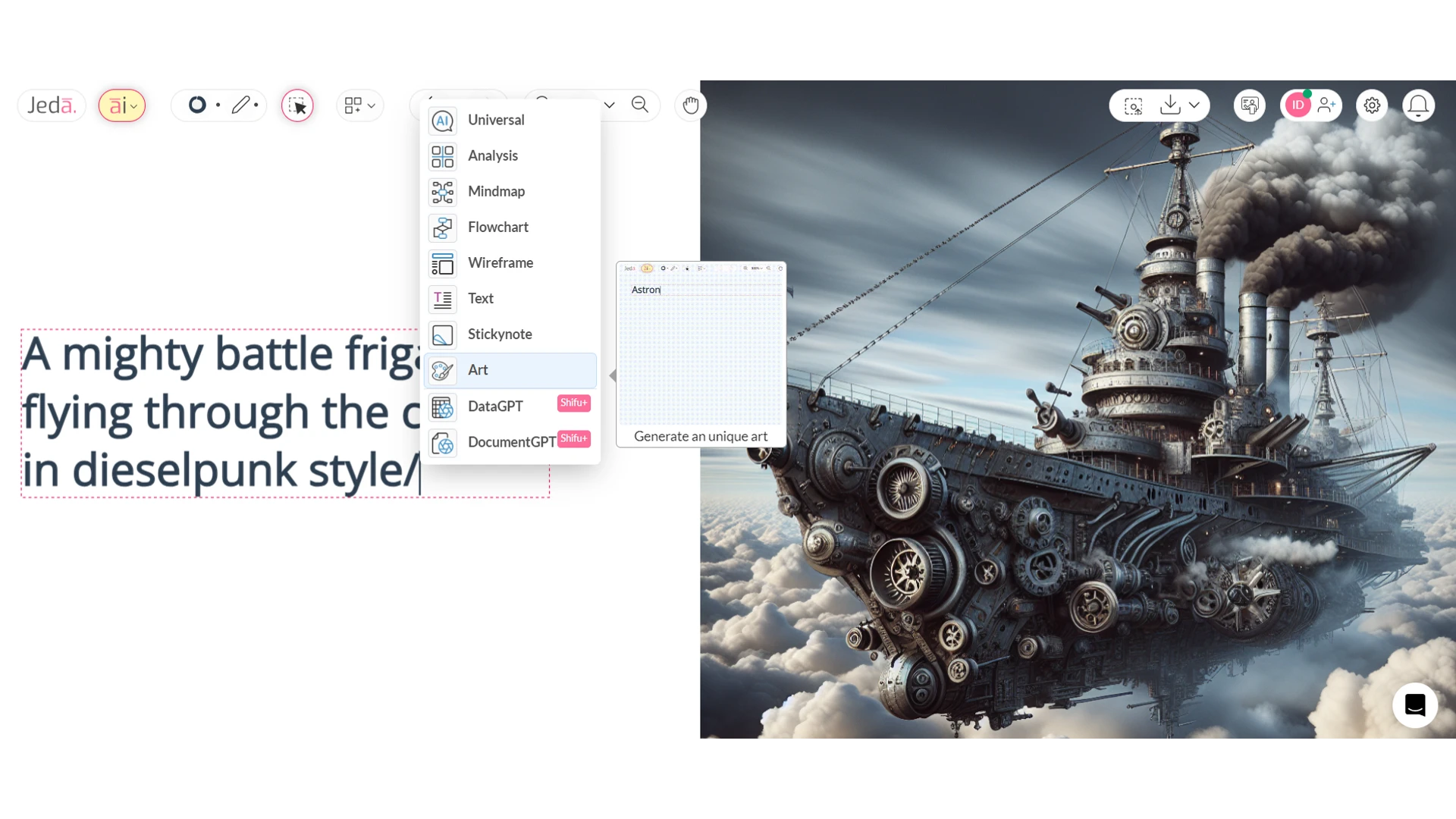Choose Mindmap from the AI menu
Image resolution: width=1456 pixels, height=819 pixels.
[x=495, y=191]
